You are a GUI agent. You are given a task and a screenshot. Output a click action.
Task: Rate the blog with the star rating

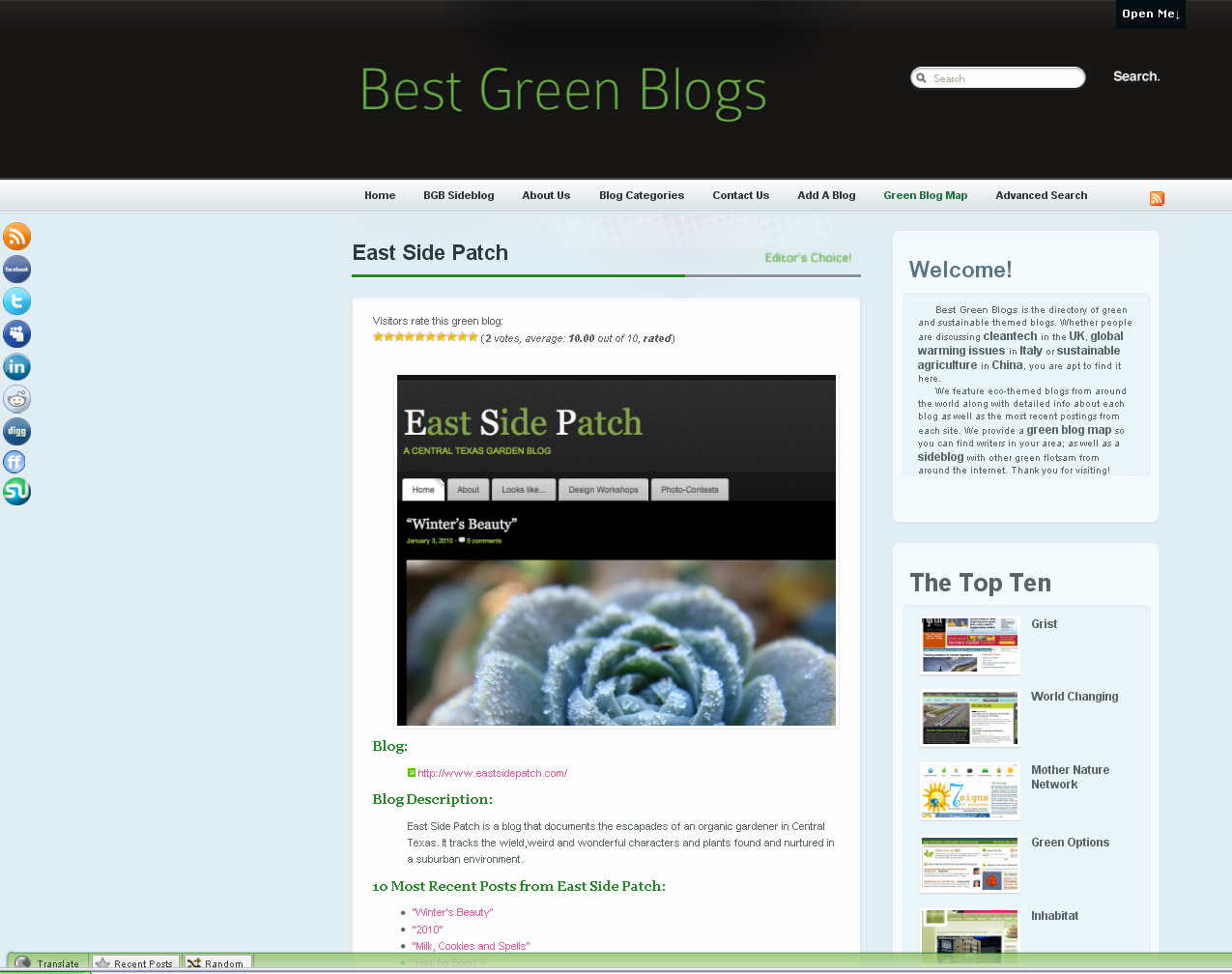pyautogui.click(x=425, y=337)
